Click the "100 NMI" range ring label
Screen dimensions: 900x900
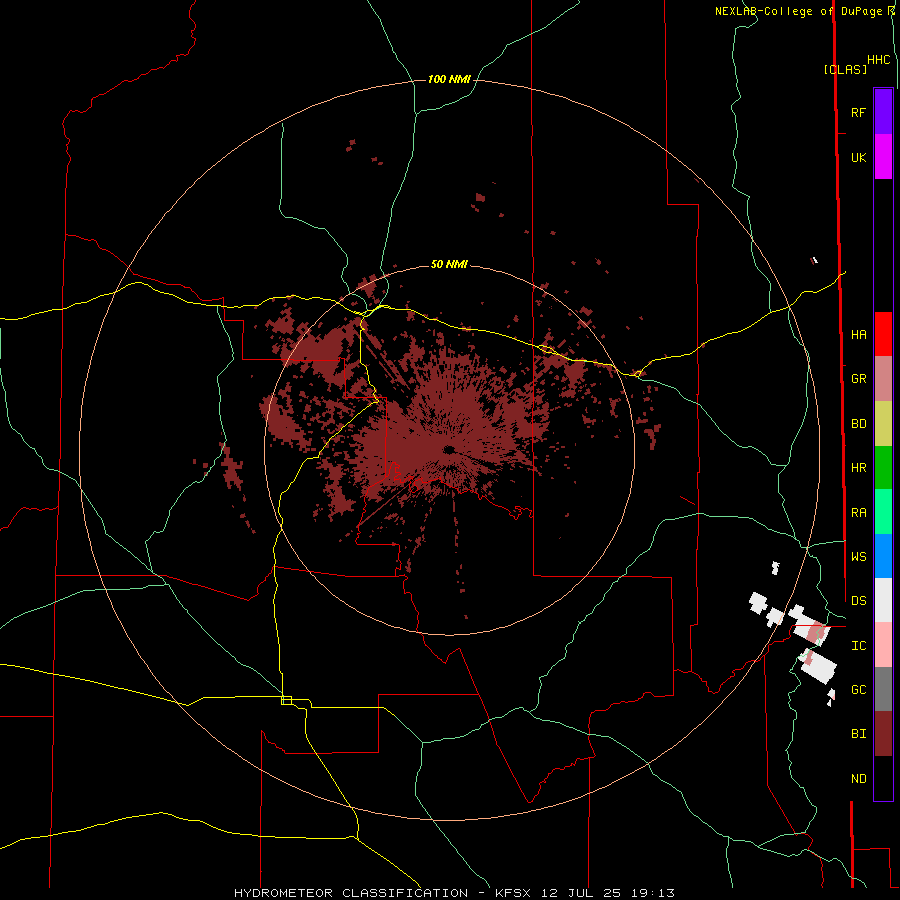449,79
